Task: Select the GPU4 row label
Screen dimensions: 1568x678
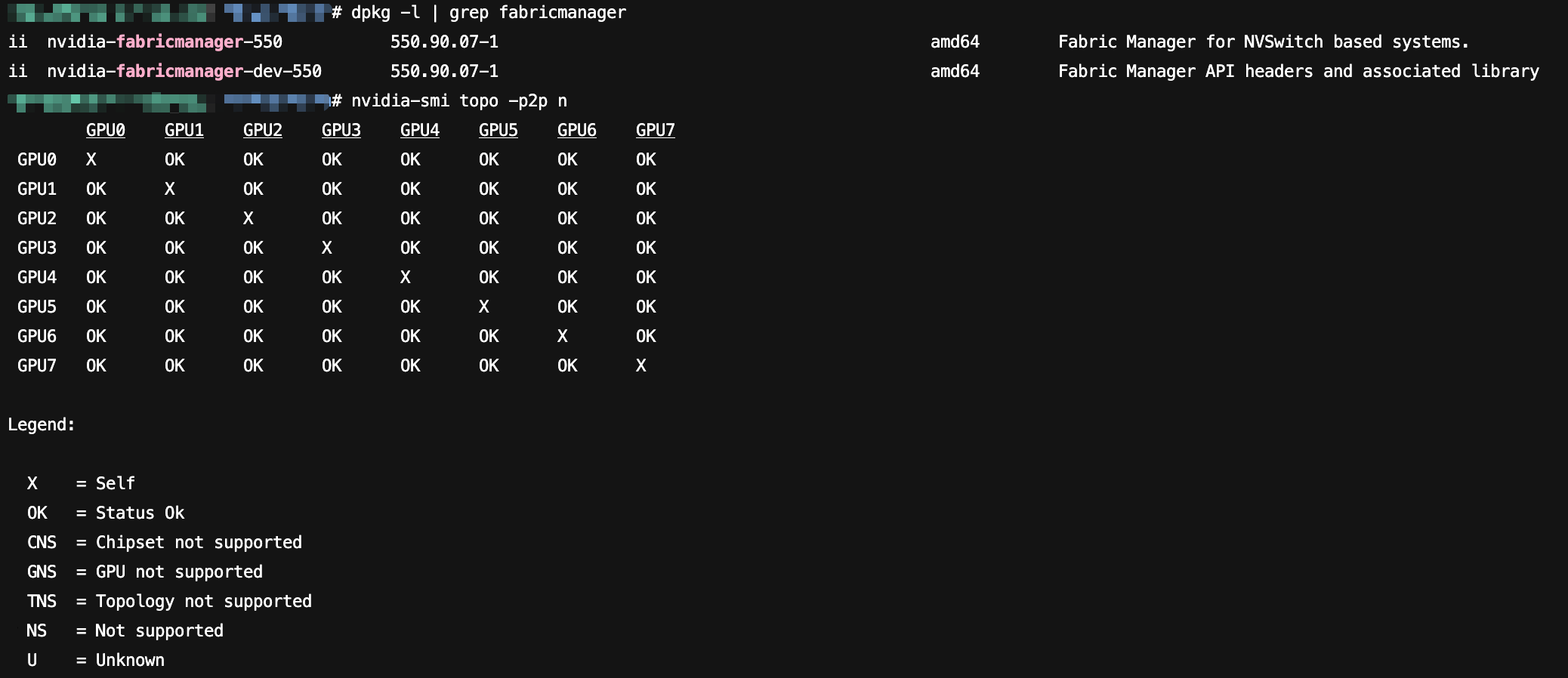Action: pyautogui.click(x=36, y=278)
